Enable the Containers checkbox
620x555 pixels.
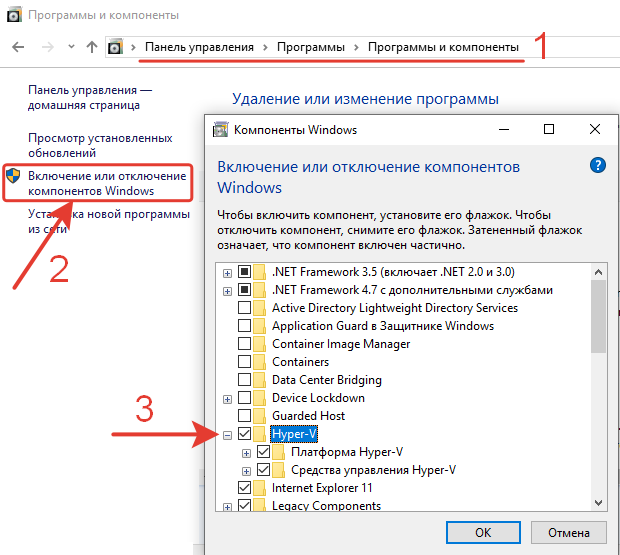244,362
